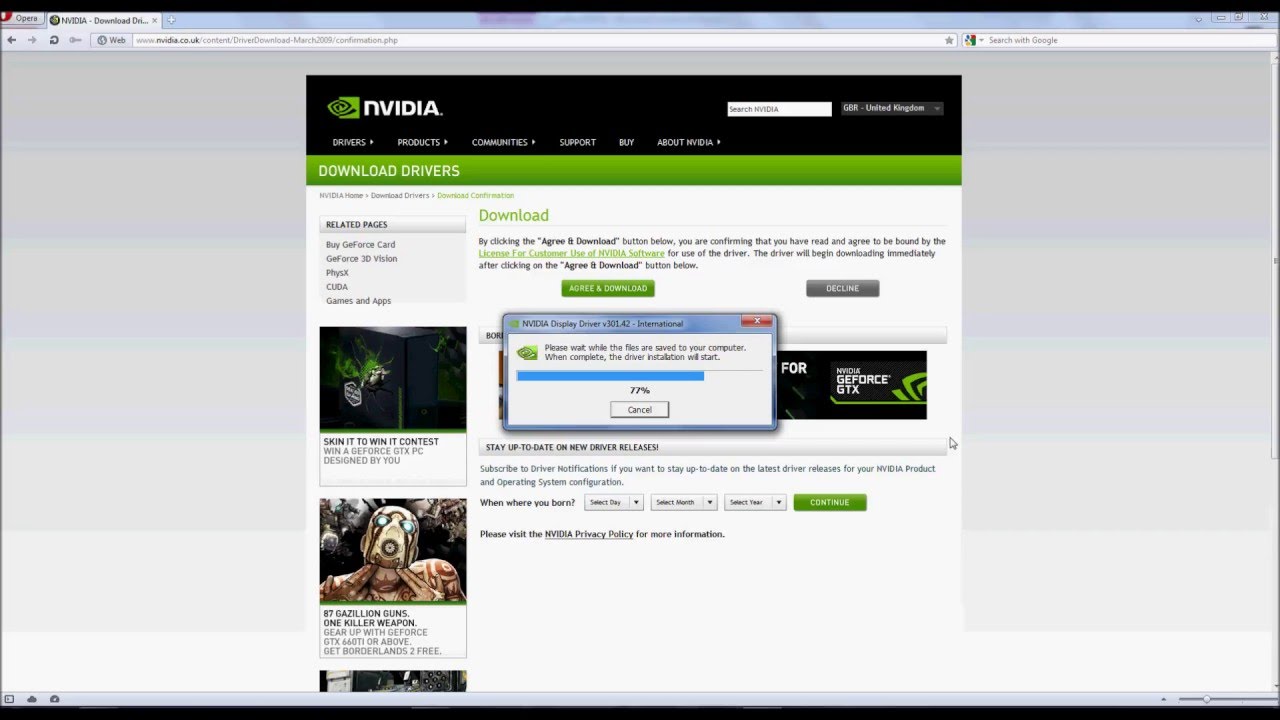This screenshot has width=1280, height=720.
Task: Click the DECLINE button
Action: point(842,288)
